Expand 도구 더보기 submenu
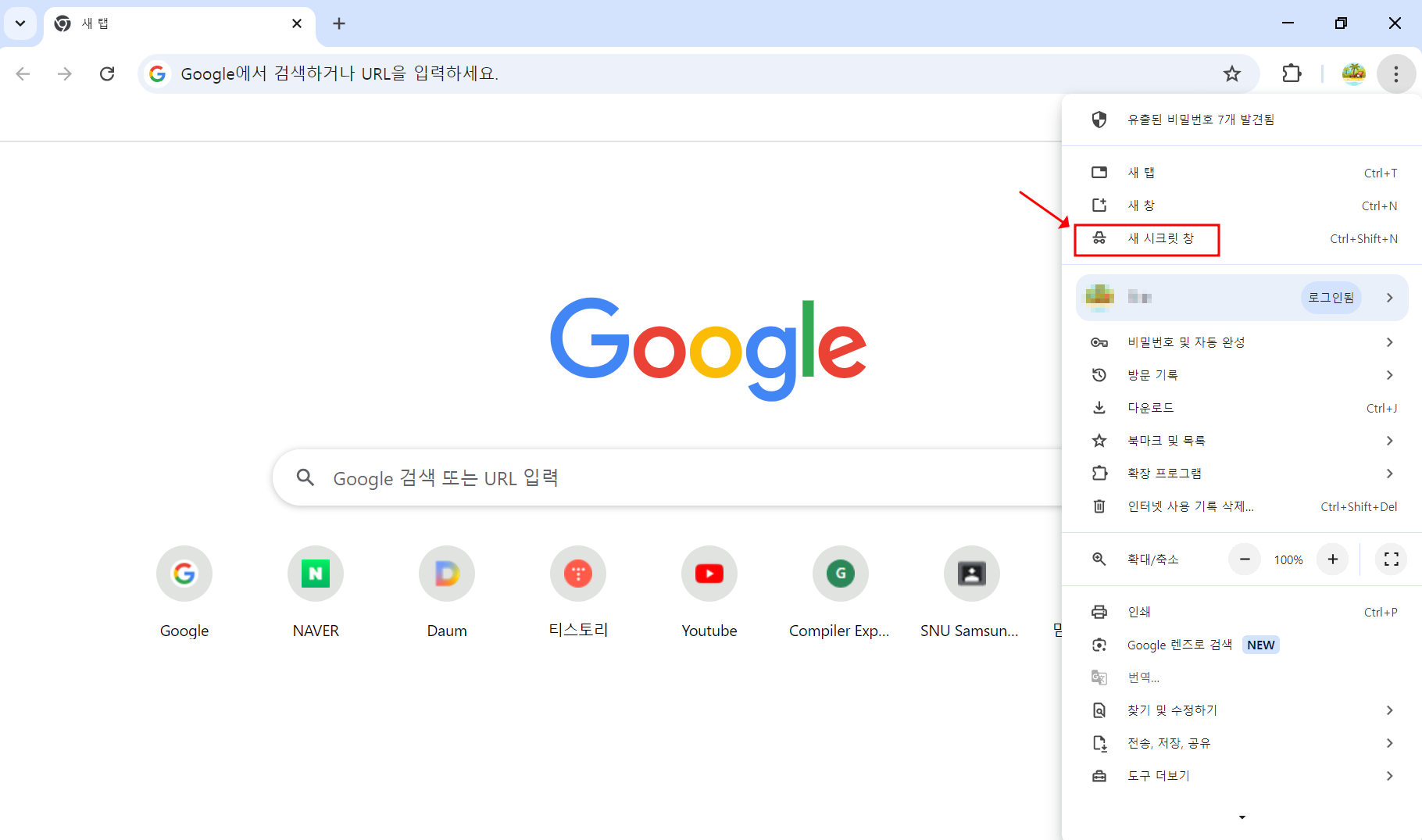Screen dimensions: 1422x840 click(x=1242, y=776)
